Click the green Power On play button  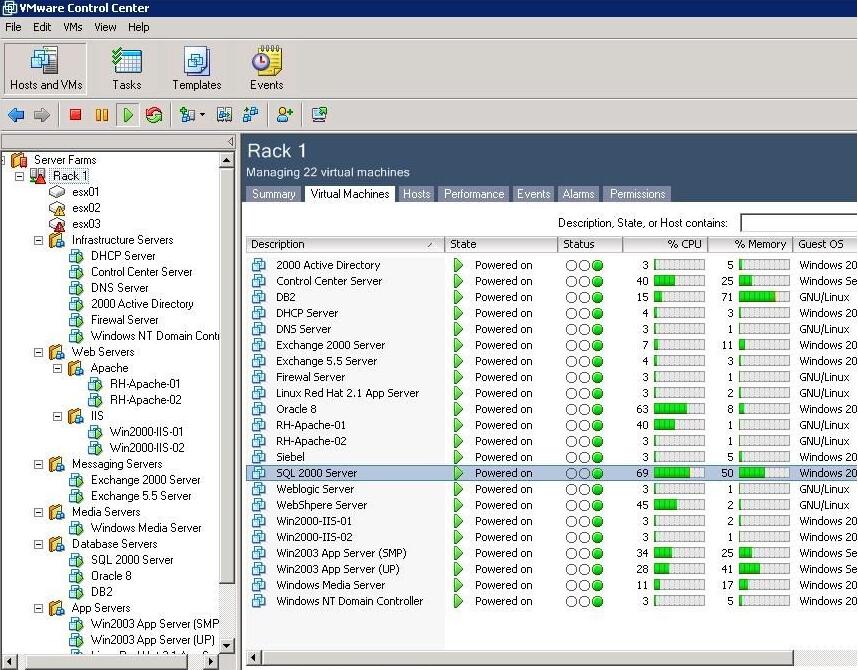pos(128,115)
